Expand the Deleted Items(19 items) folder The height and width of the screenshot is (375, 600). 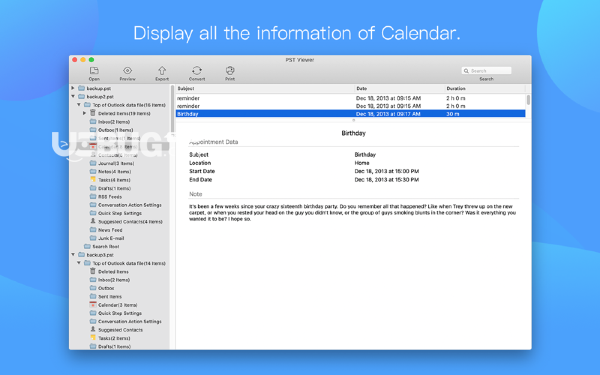click(x=85, y=113)
